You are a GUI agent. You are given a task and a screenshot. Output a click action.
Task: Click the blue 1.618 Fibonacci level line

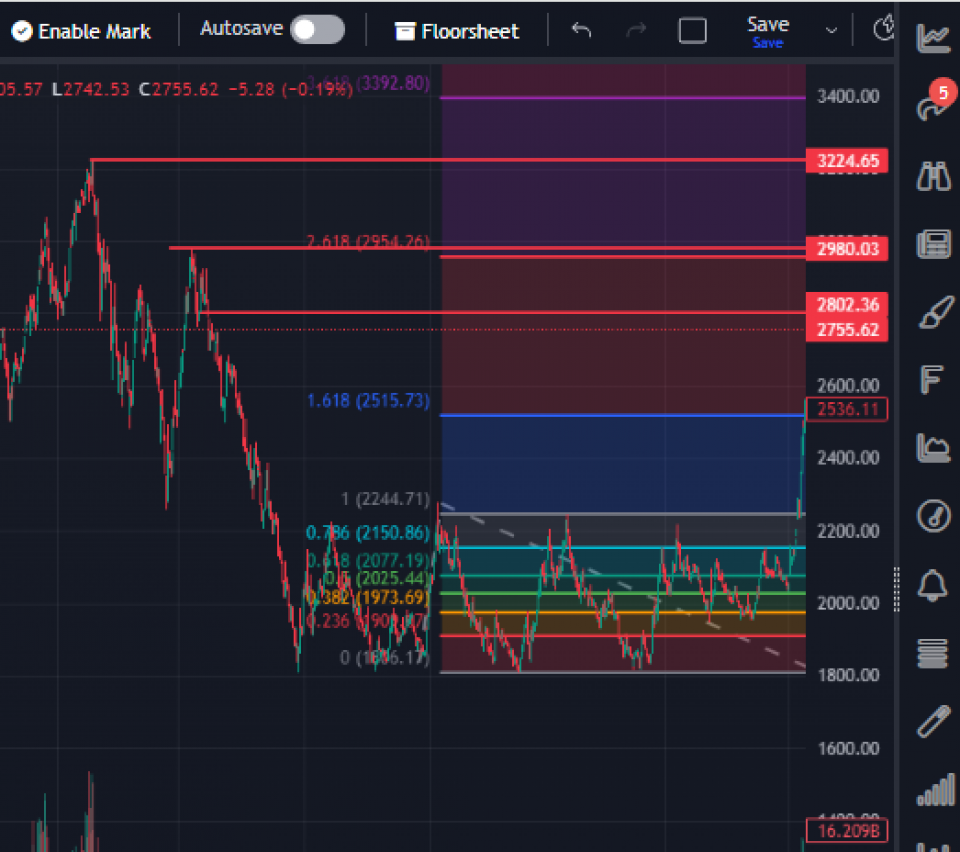click(620, 415)
